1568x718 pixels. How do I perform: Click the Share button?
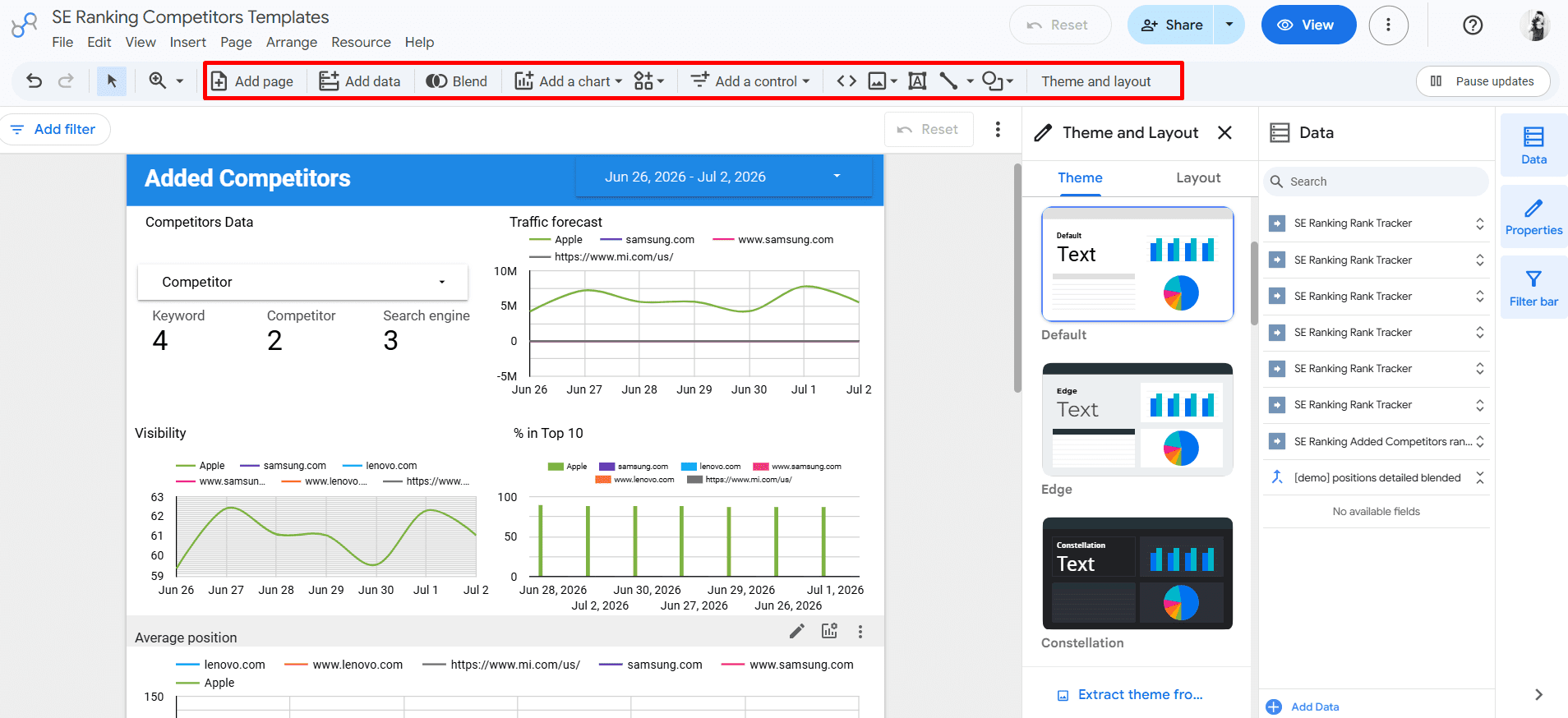1171,25
